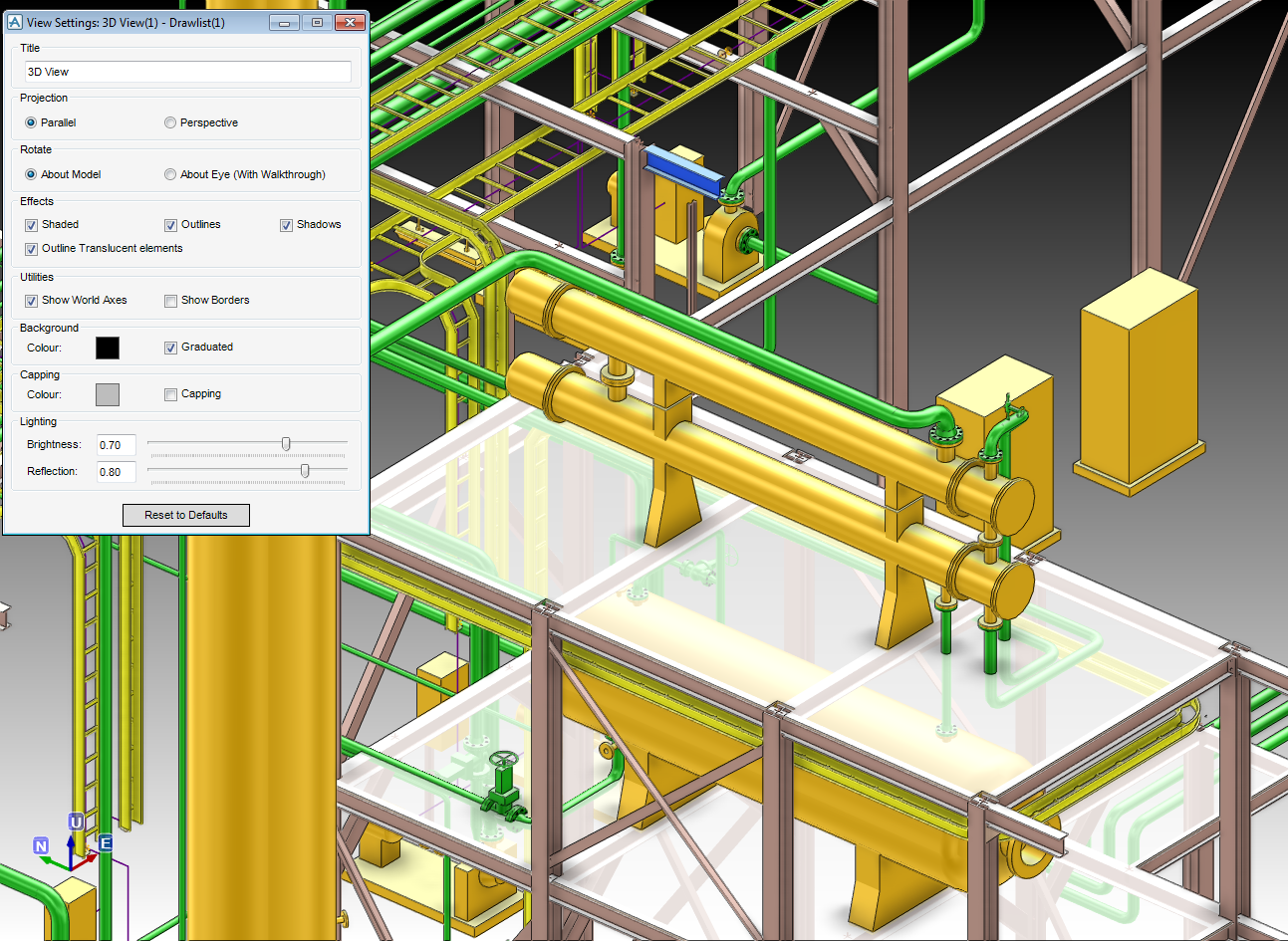Click the Reflection slider handle
The width and height of the screenshot is (1288, 941).
point(305,471)
